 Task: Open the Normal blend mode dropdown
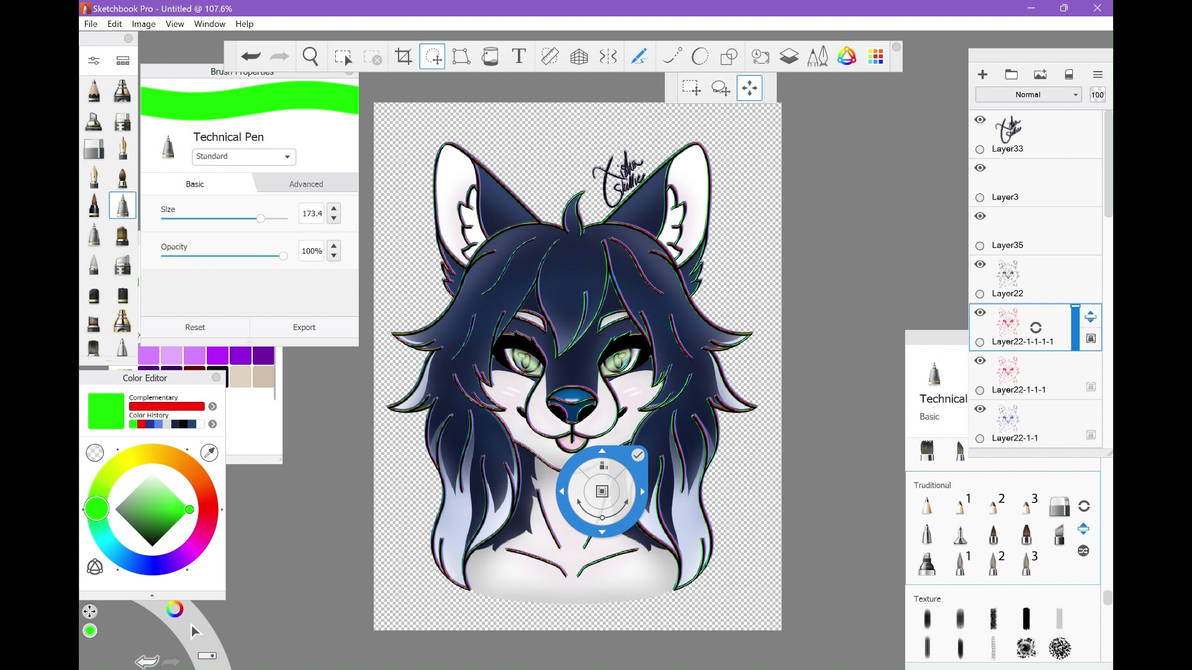click(x=1028, y=94)
